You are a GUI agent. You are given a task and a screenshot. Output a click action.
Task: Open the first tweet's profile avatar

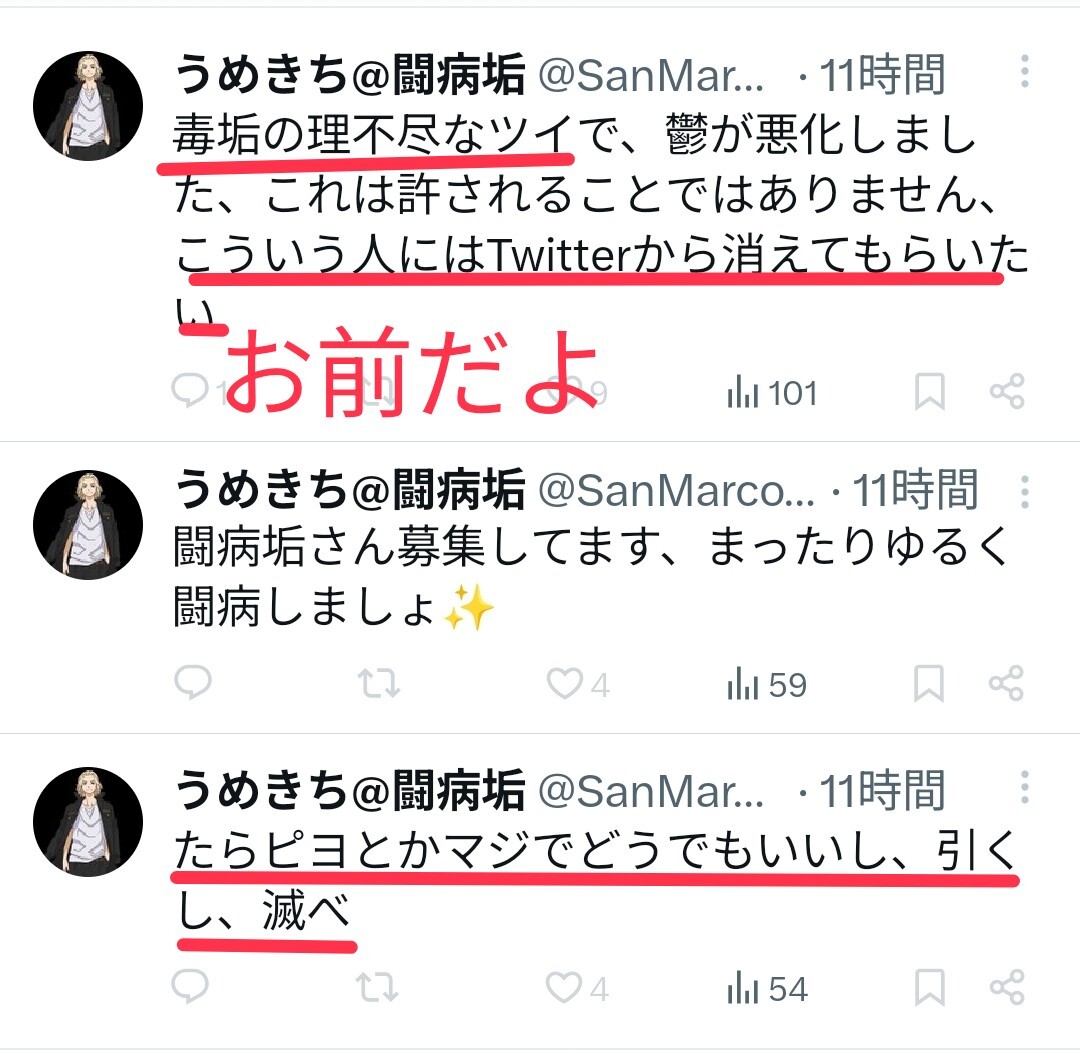click(x=88, y=105)
